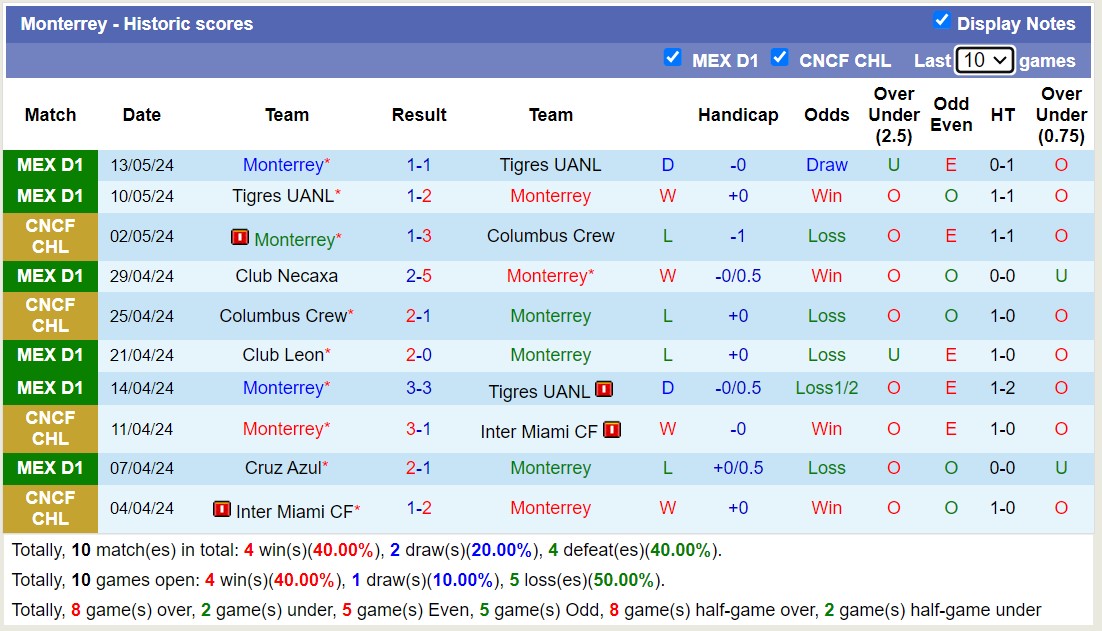Uncheck the MEX D1 league filter
The width and height of the screenshot is (1102, 631).
[x=673, y=58]
